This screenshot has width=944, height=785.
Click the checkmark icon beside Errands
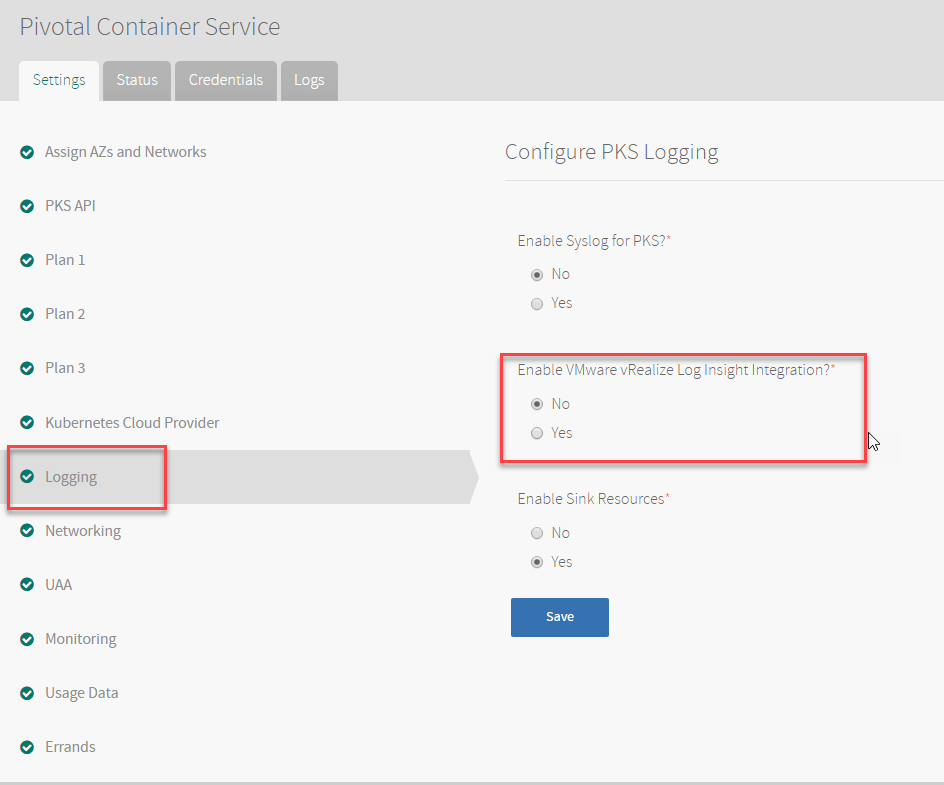tap(27, 747)
